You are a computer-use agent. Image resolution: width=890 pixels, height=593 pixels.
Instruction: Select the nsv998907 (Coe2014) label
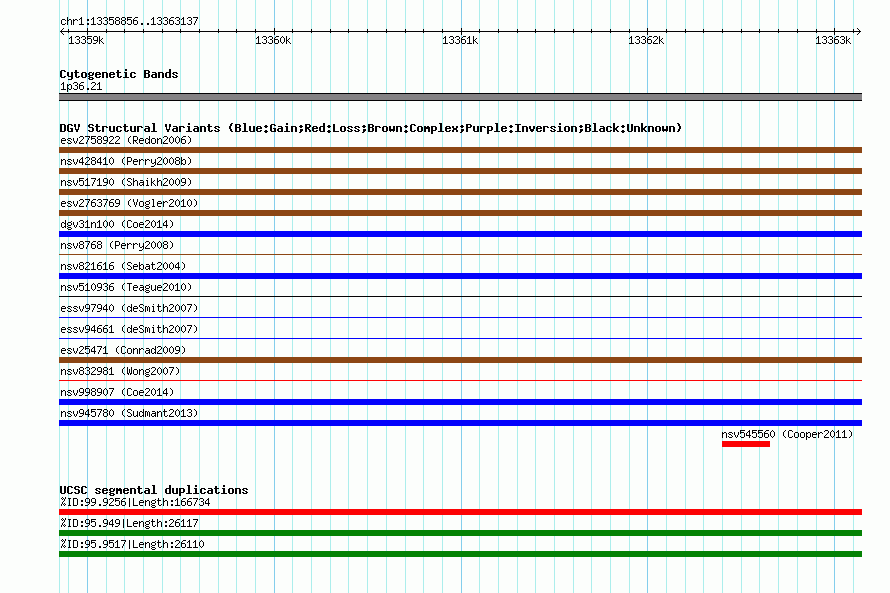click(x=117, y=392)
